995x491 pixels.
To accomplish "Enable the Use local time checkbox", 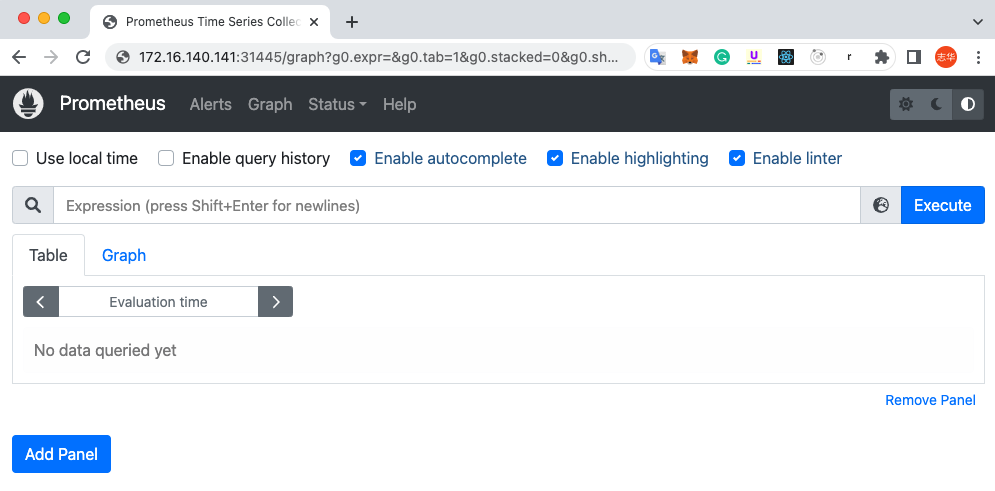I will point(20,158).
